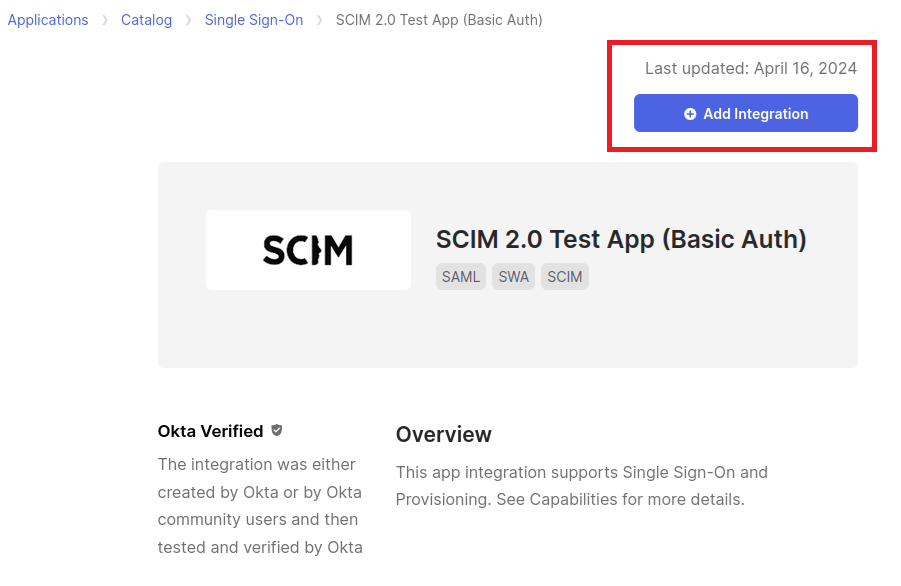The image size is (901, 586).
Task: Select the app title heading in the banner
Action: click(621, 240)
